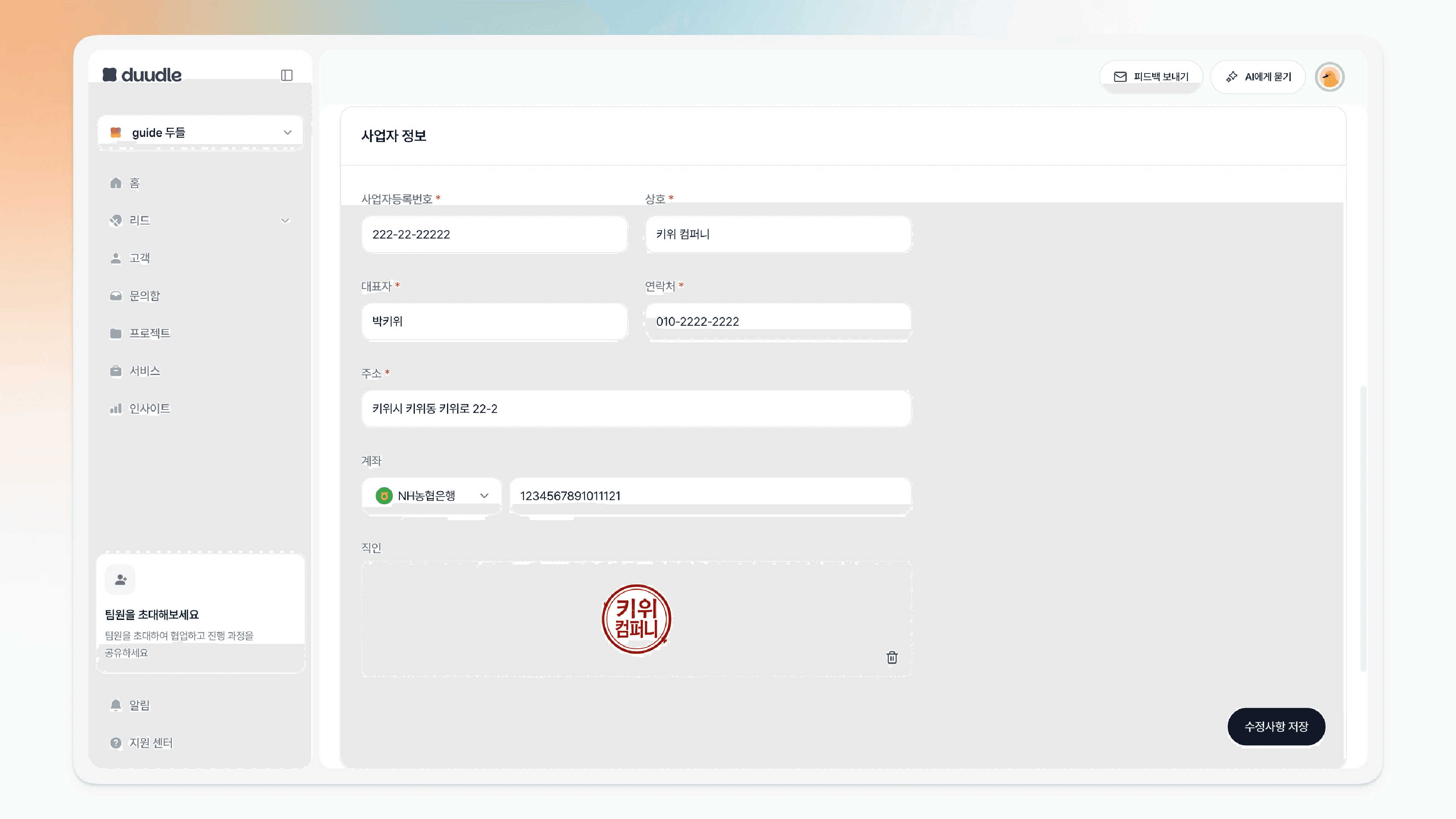Click the 프로젝트 folder icon
The height and width of the screenshot is (819, 1456).
tap(116, 334)
